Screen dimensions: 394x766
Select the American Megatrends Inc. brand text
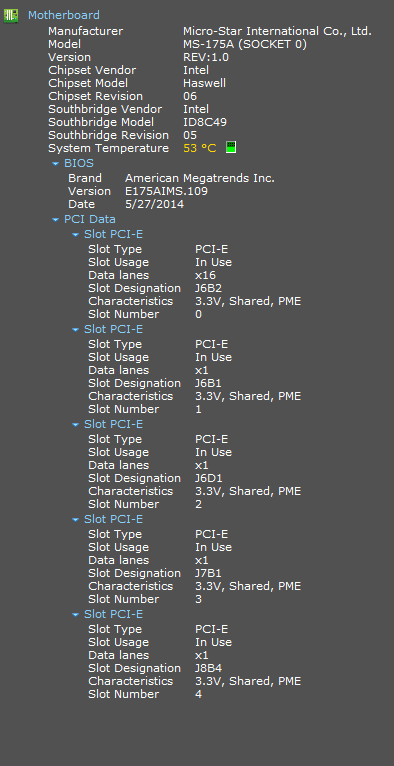point(200,178)
